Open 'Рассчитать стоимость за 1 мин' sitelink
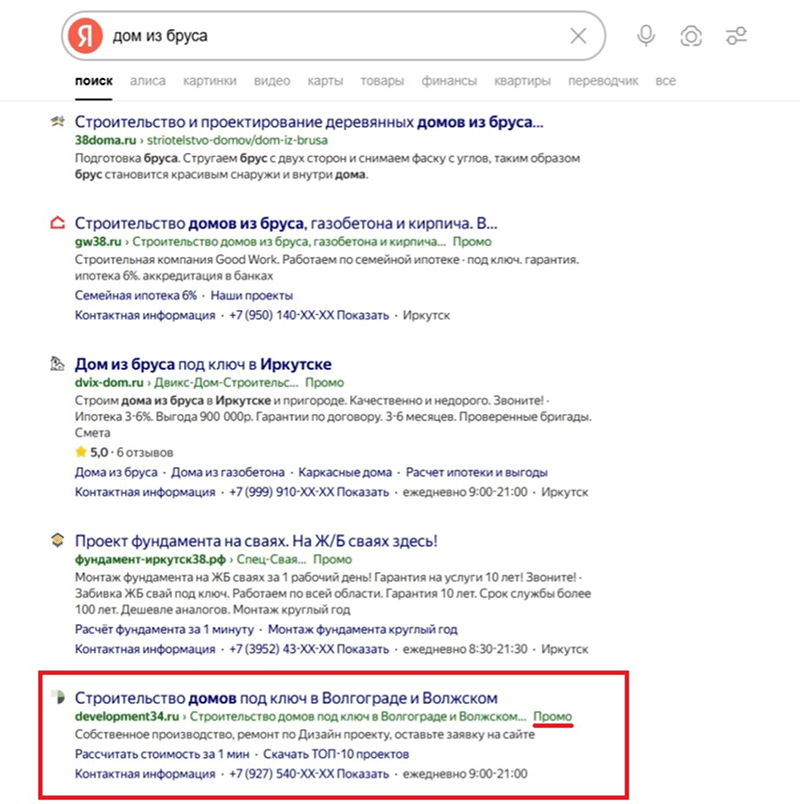The width and height of the screenshot is (800, 804). pyautogui.click(x=162, y=754)
